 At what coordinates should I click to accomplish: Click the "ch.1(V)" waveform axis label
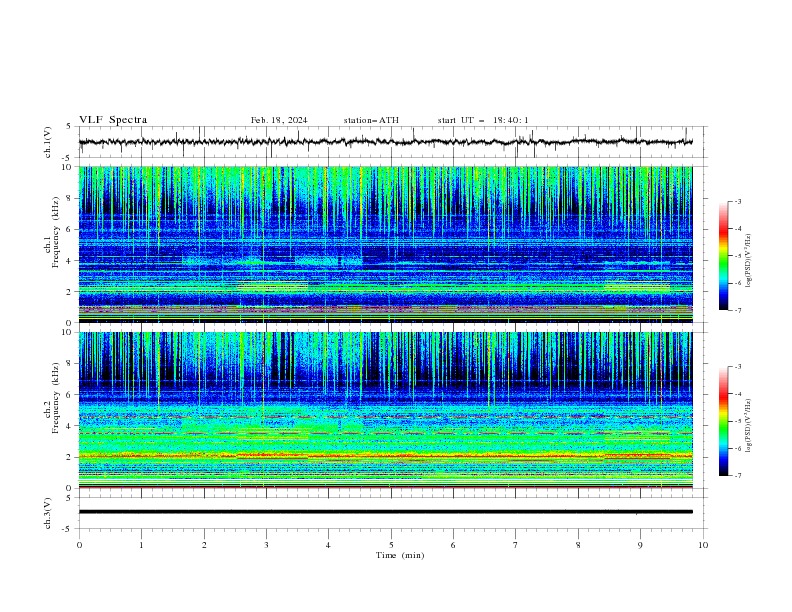[x=48, y=142]
